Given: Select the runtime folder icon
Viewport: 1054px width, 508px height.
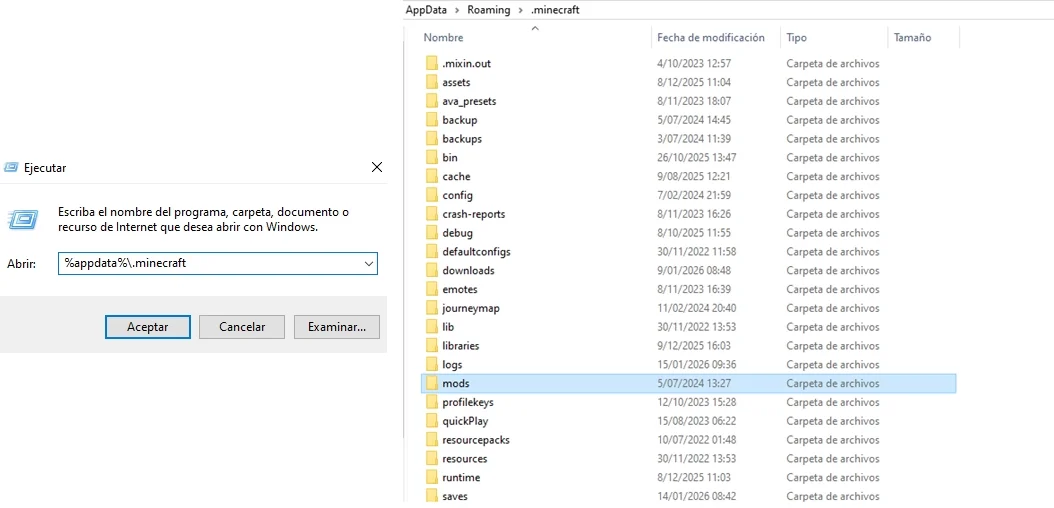Looking at the screenshot, I should click(432, 477).
